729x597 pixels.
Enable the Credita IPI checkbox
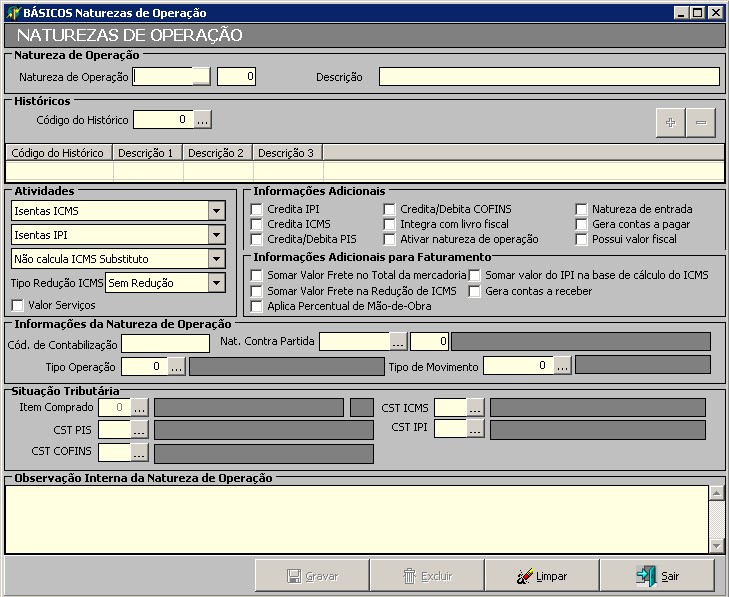(x=256, y=210)
